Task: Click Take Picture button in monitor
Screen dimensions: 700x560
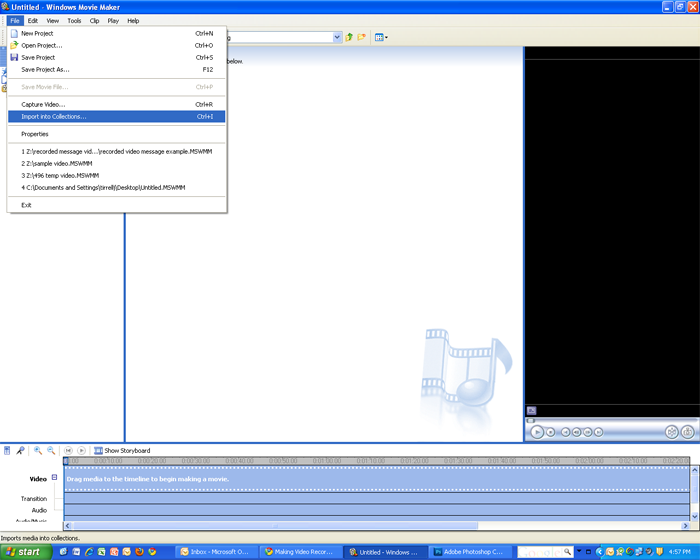Action: [688, 432]
